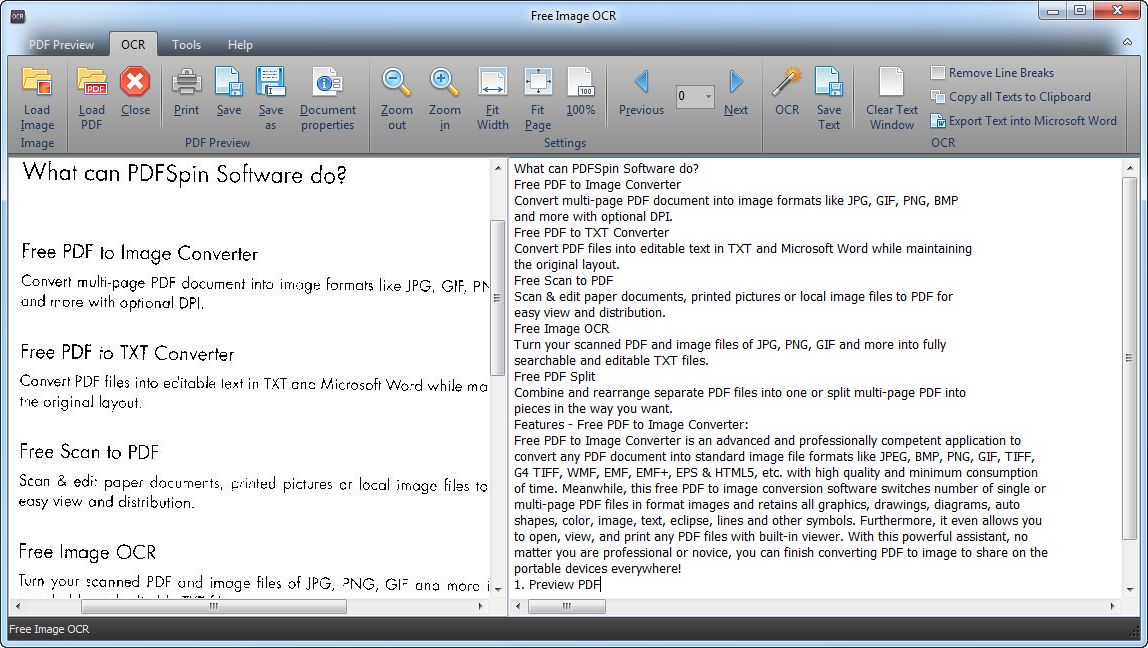Image resolution: width=1148 pixels, height=648 pixels.
Task: Open the Help tab
Action: tap(240, 45)
